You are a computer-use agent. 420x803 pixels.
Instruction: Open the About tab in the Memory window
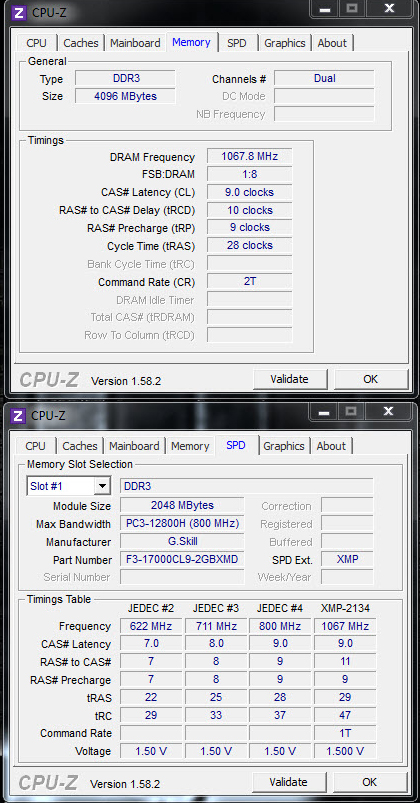click(332, 43)
